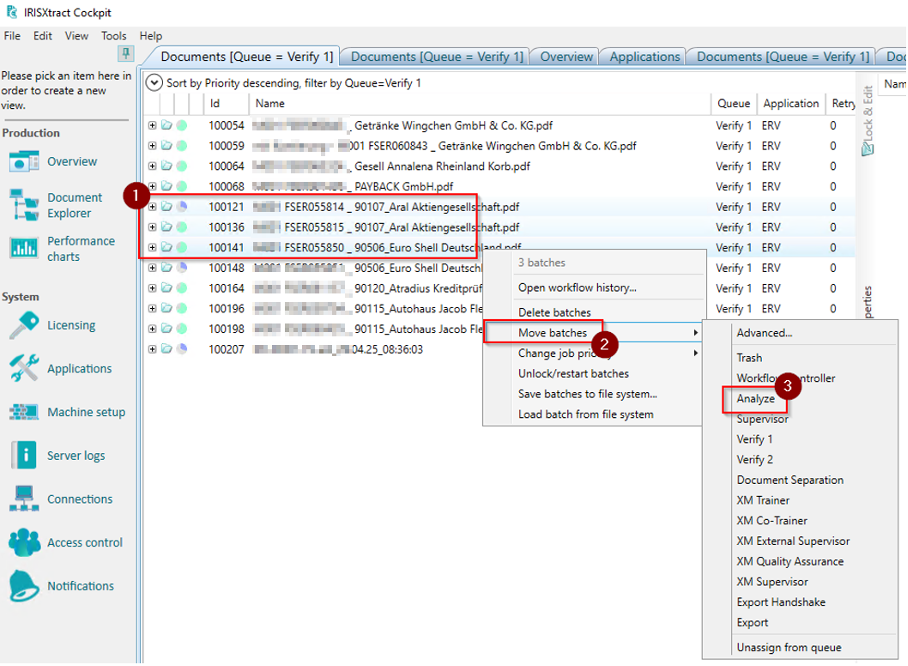The height and width of the screenshot is (666, 908).
Task: Choose Move batches in context menu
Action: point(593,332)
